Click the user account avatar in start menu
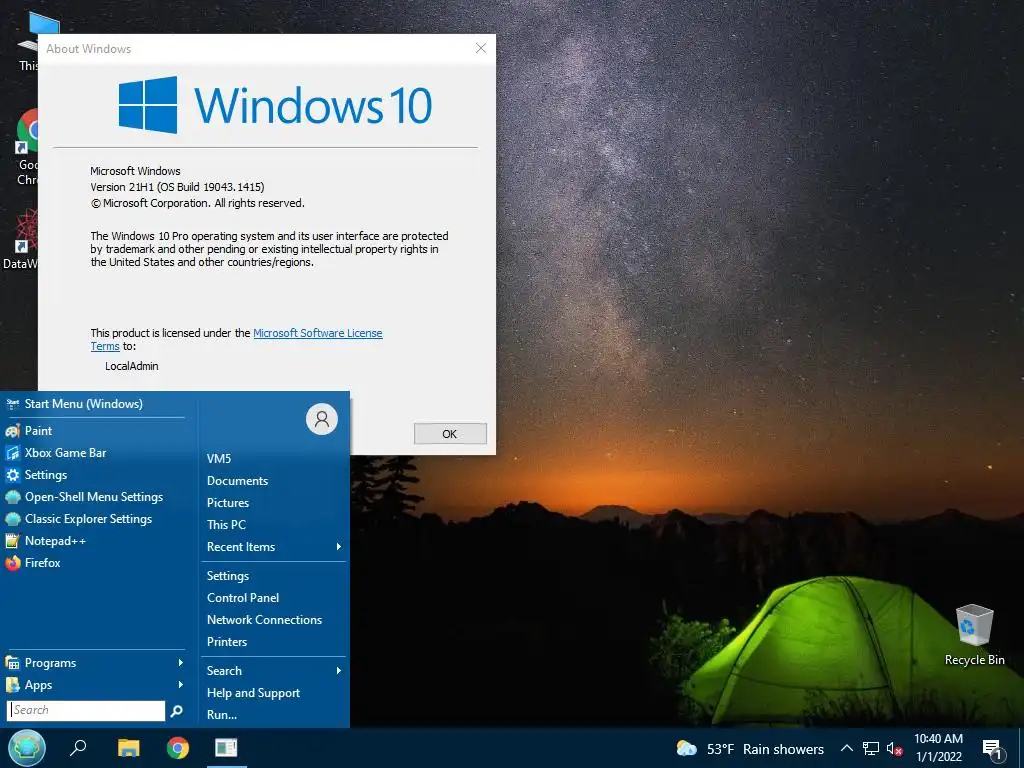 coord(322,419)
